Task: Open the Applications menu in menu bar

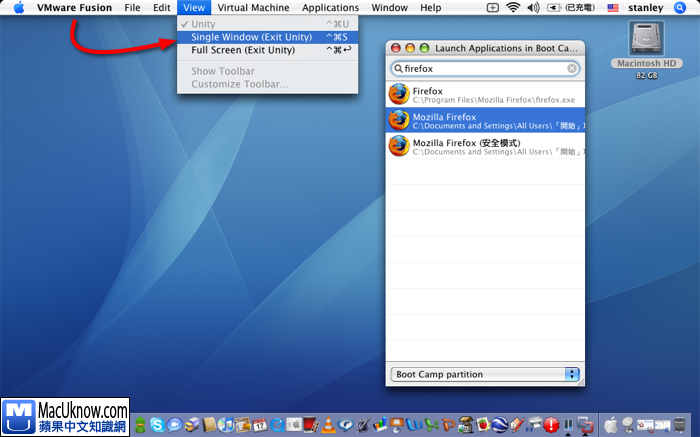Action: 330,8
